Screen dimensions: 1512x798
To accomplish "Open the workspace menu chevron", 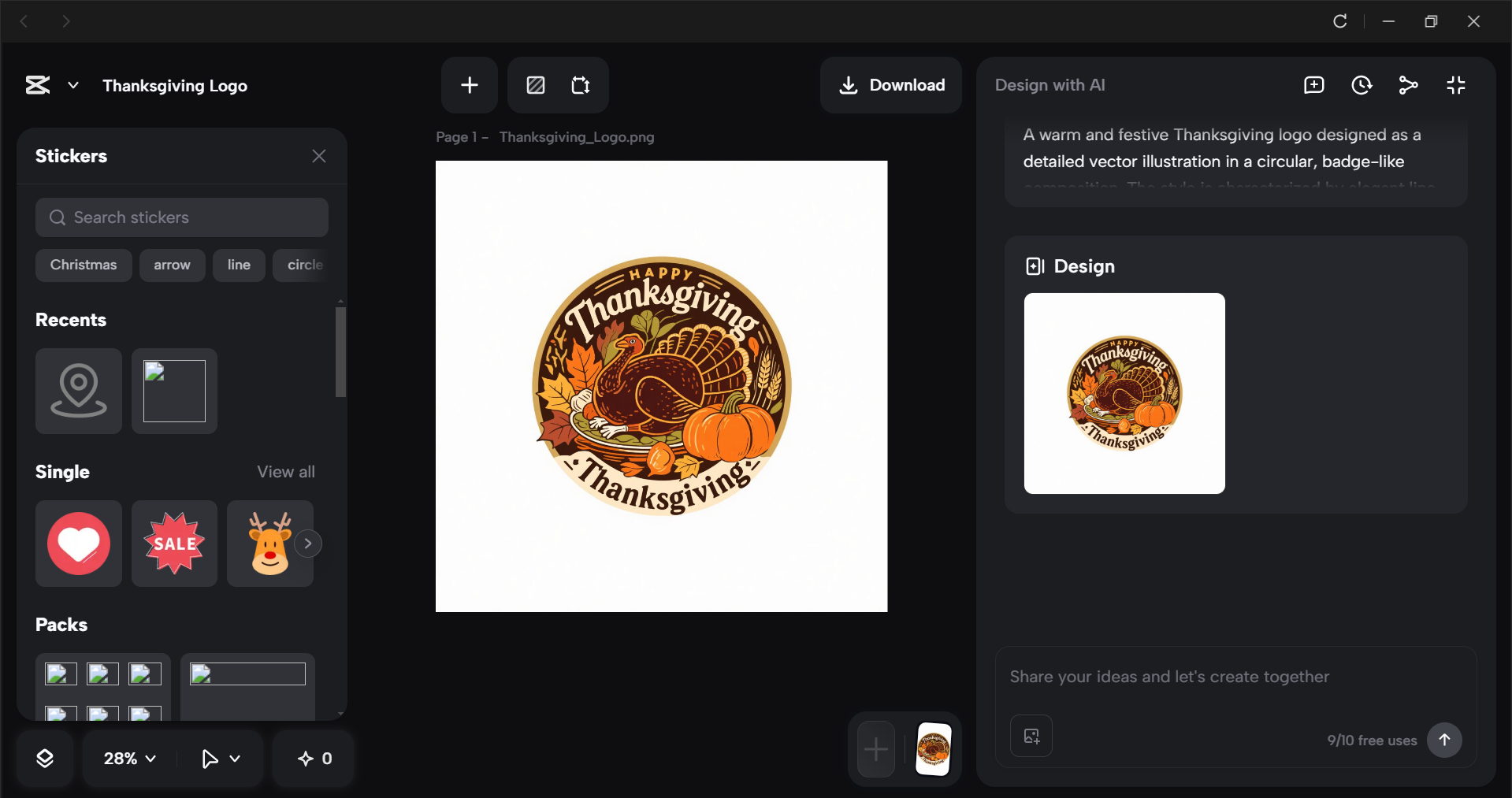I will point(72,85).
